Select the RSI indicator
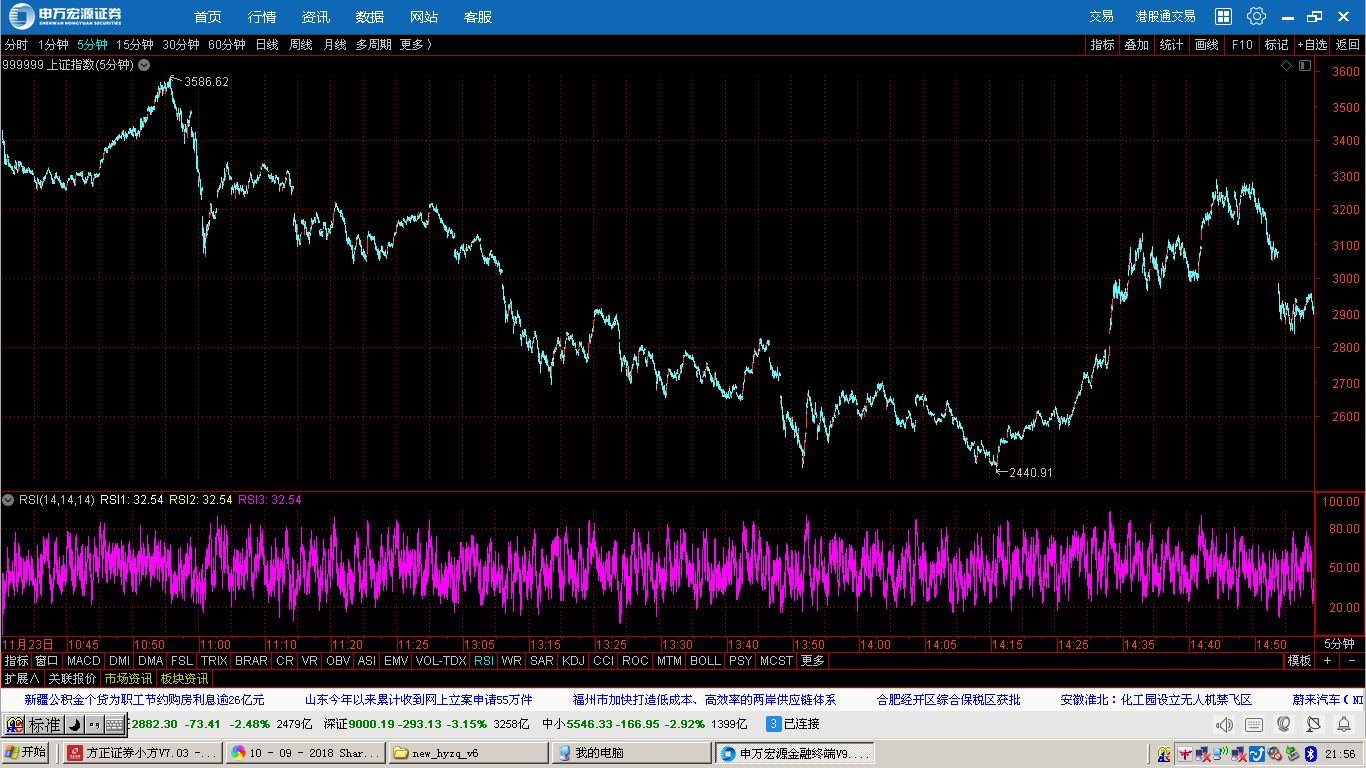Viewport: 1366px width, 768px height. pos(484,661)
